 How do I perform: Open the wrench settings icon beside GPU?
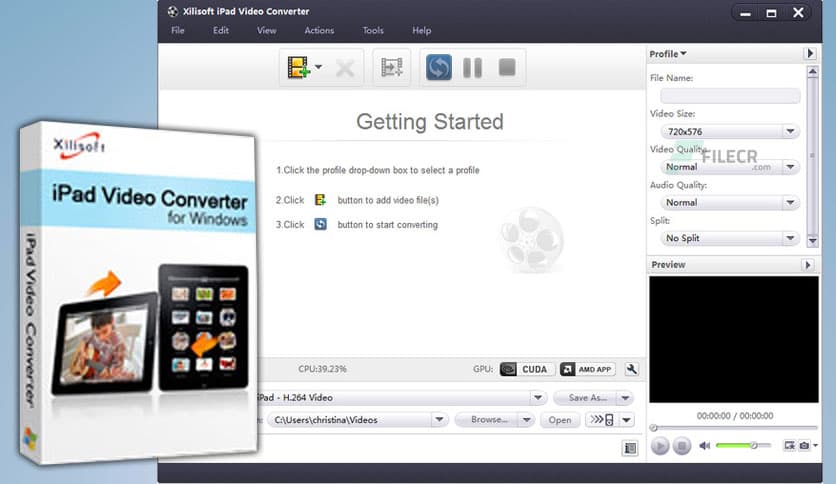click(x=631, y=369)
